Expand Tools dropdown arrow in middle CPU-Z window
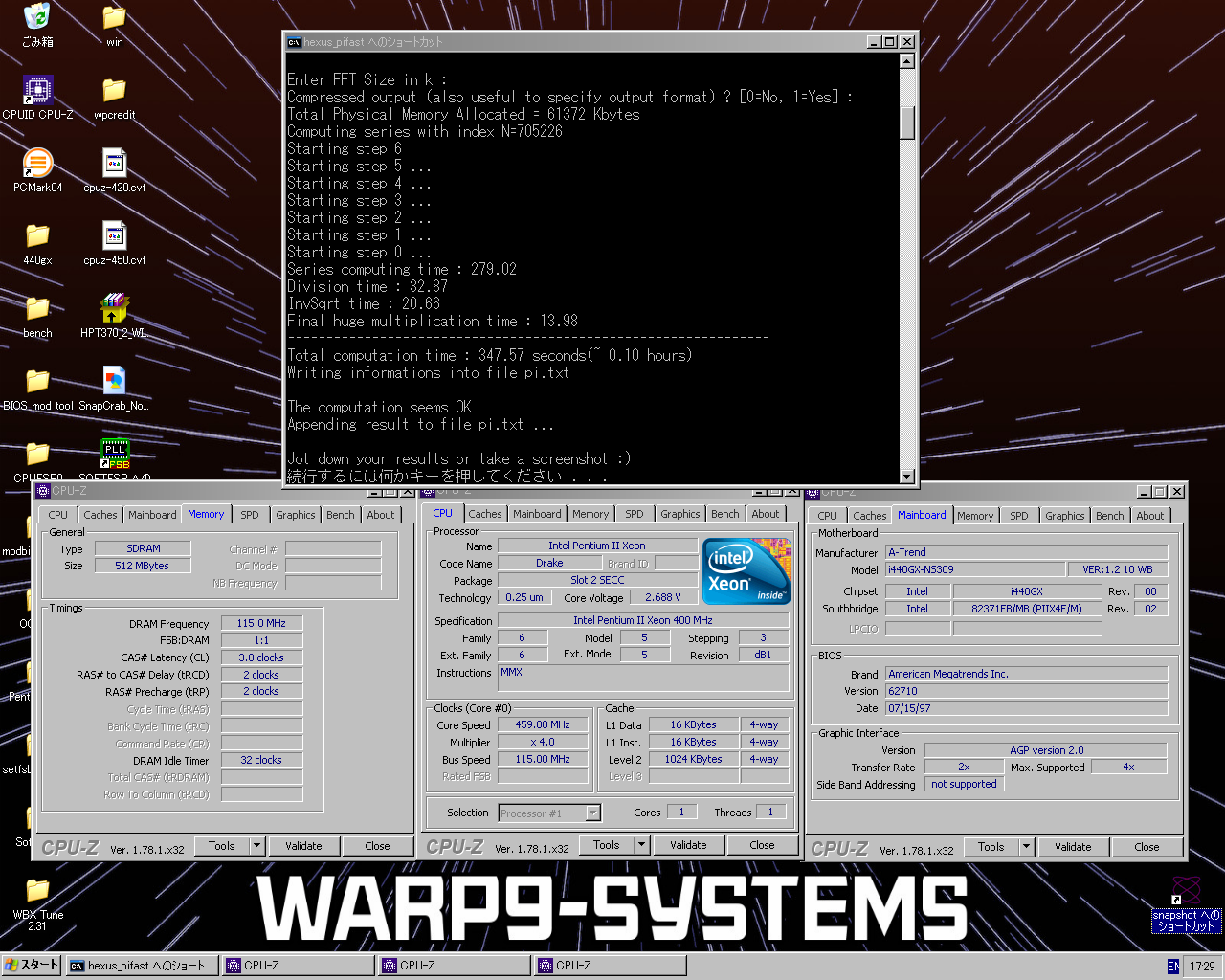This screenshot has height=980, width=1225. (641, 845)
